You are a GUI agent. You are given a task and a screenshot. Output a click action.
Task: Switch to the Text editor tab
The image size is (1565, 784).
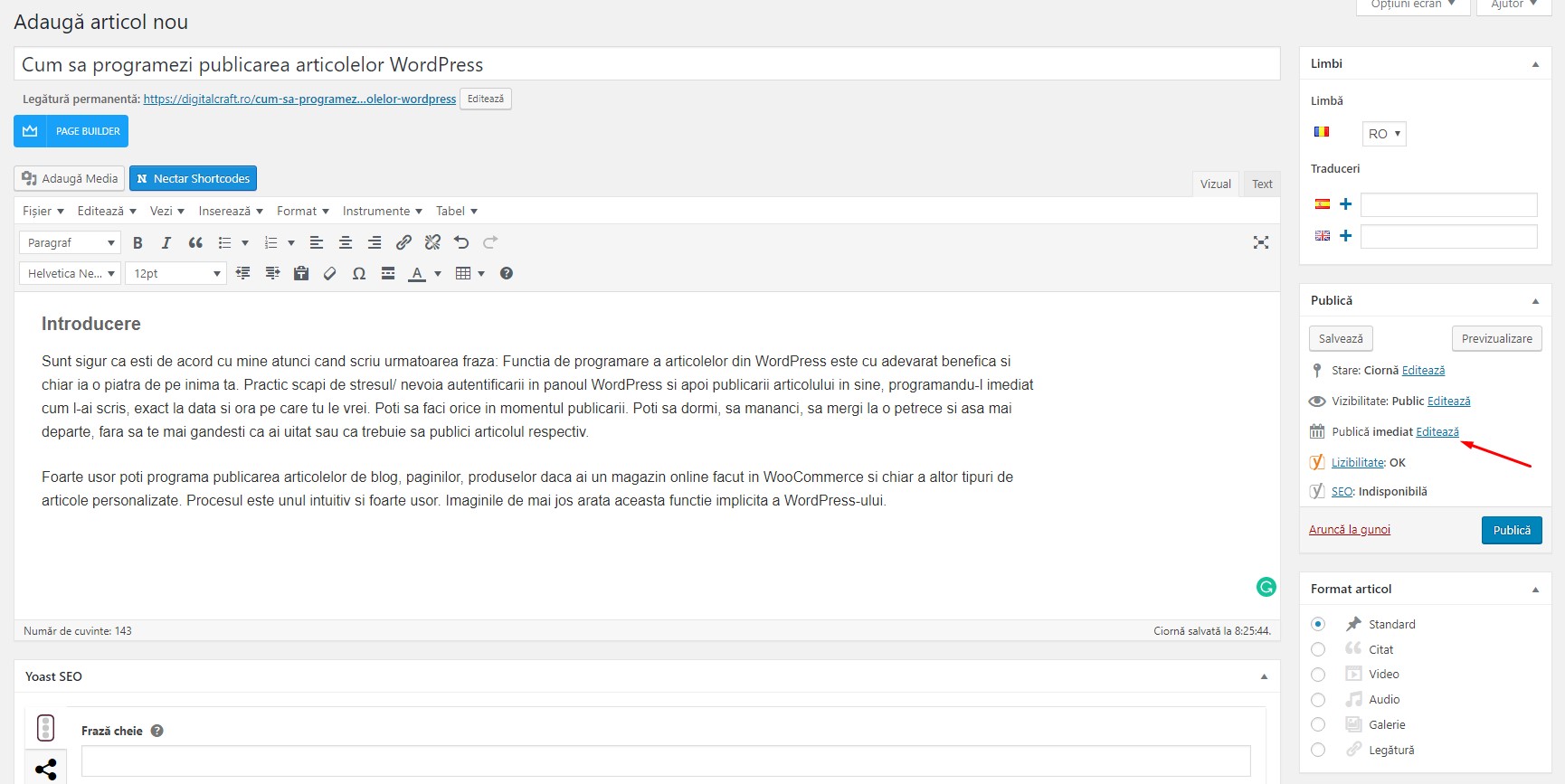(1262, 184)
